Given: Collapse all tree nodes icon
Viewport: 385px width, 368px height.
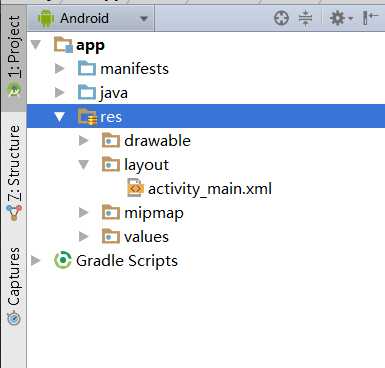Looking at the screenshot, I should coord(305,18).
